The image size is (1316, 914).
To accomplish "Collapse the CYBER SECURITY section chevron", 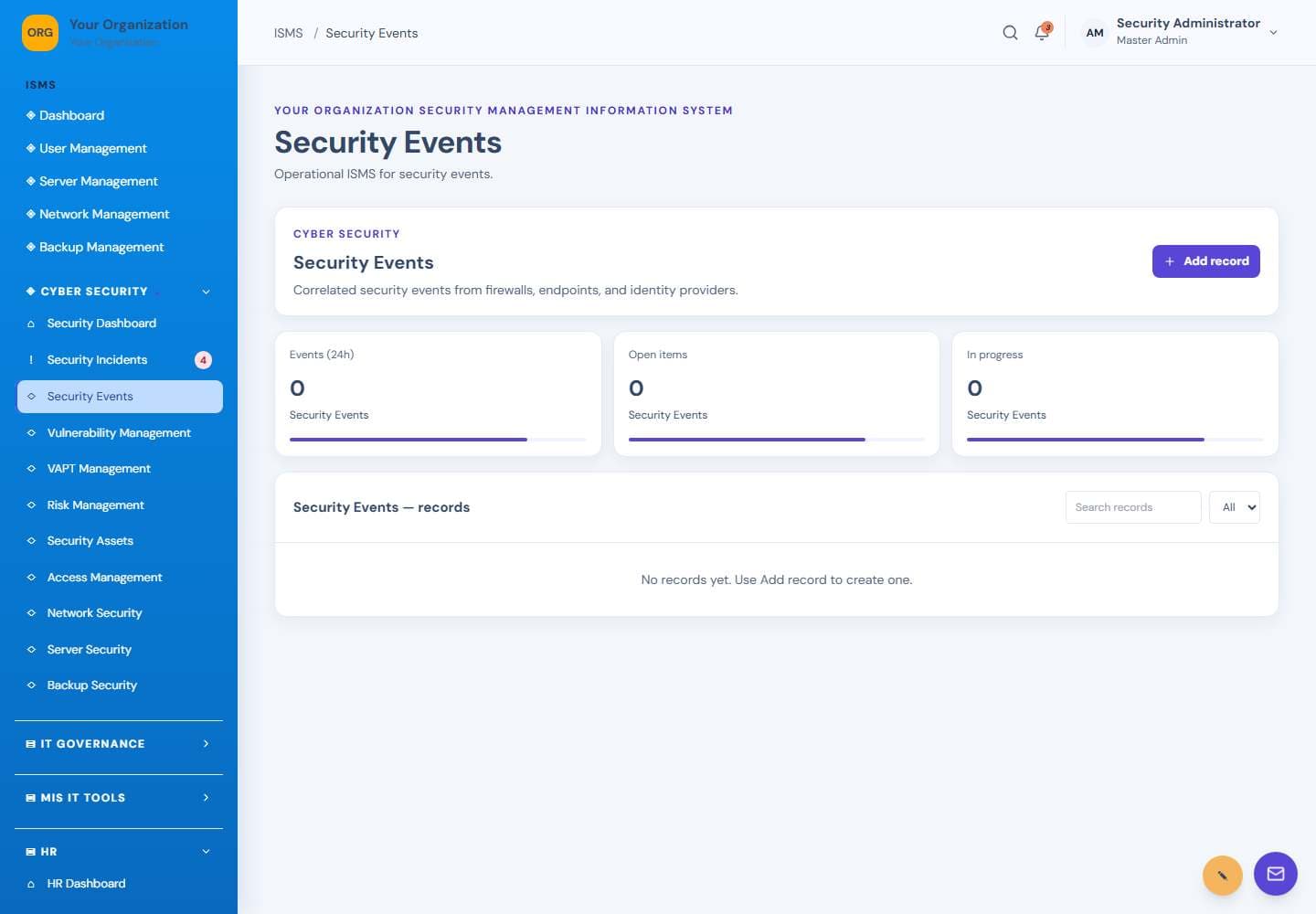I will pyautogui.click(x=206, y=292).
